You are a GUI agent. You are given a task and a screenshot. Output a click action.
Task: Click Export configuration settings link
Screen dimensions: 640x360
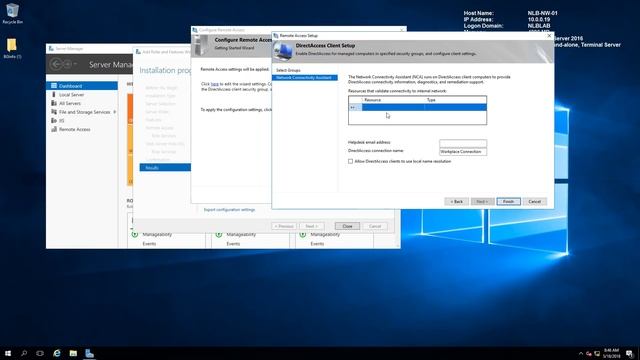pos(229,210)
